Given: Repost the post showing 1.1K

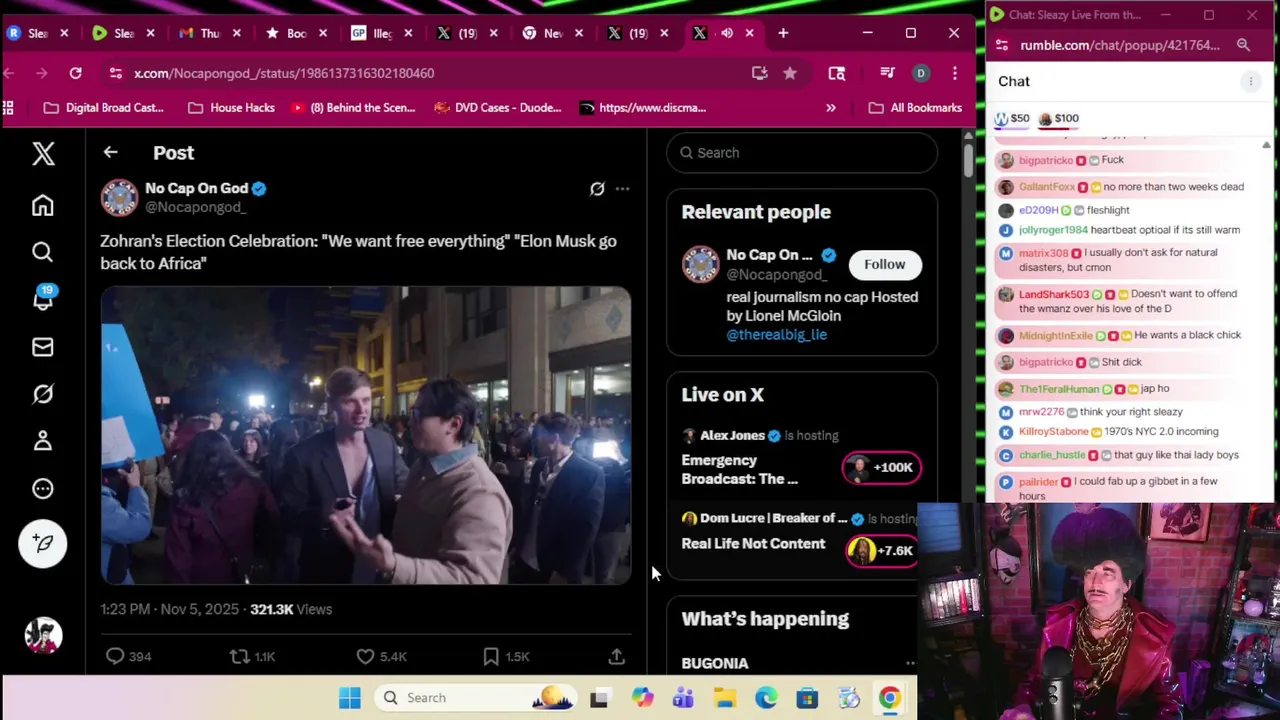Looking at the screenshot, I should (x=252, y=656).
